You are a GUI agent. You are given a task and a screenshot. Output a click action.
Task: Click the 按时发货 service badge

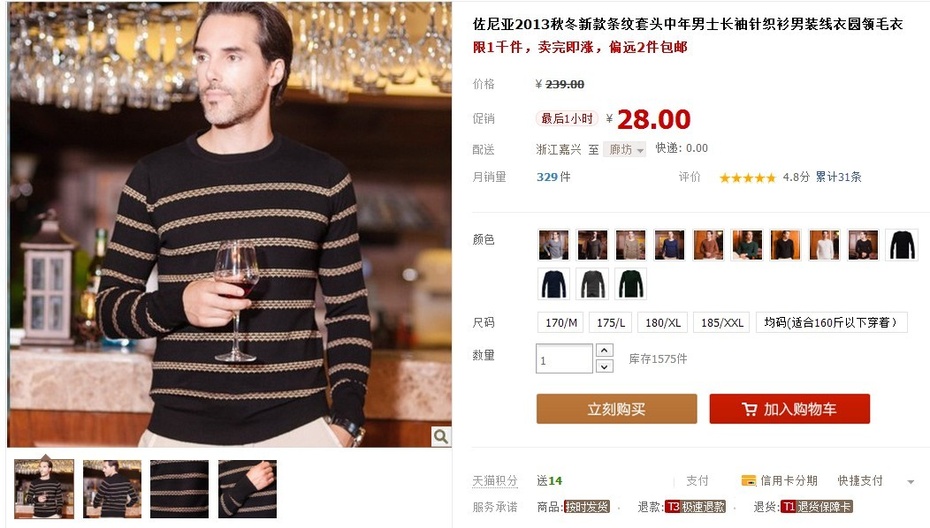tap(586, 507)
